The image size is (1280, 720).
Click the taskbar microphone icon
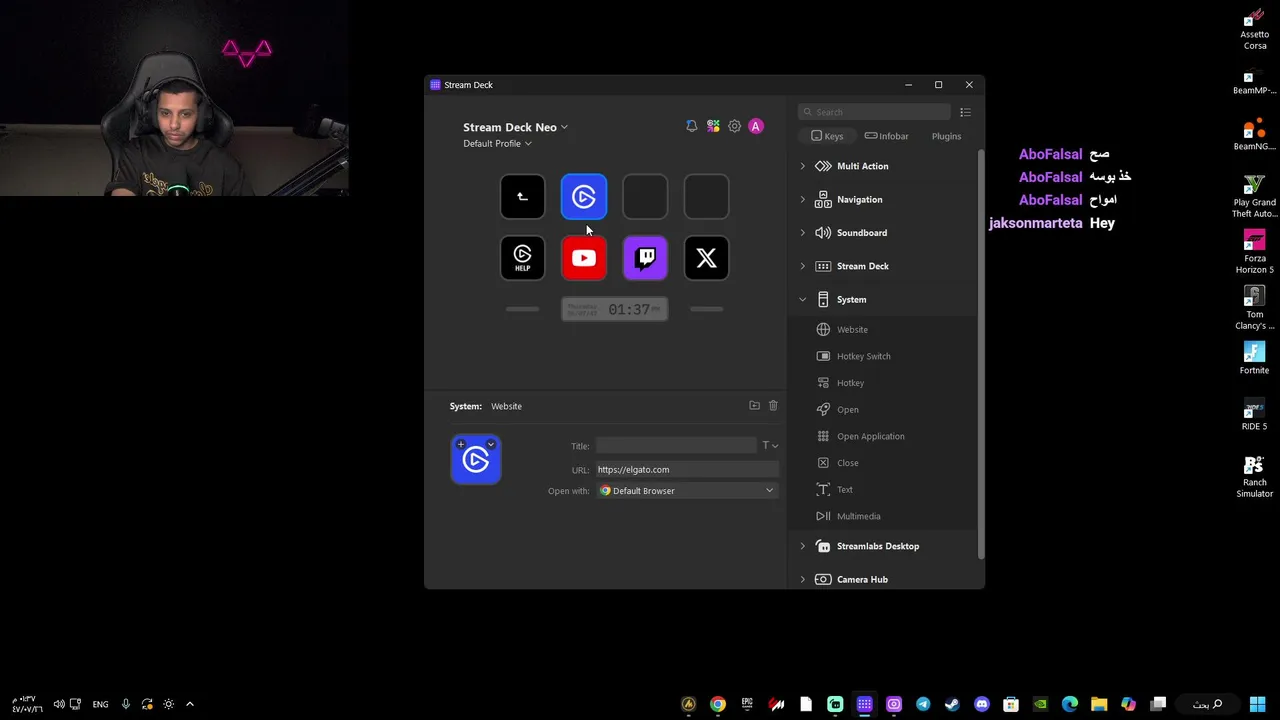click(125, 704)
